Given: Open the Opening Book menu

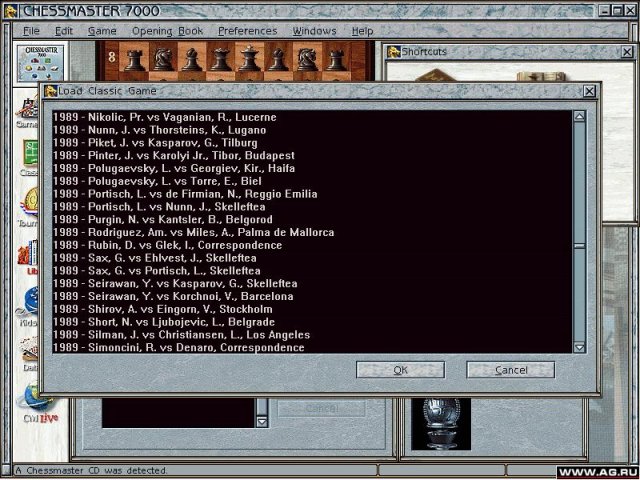Looking at the screenshot, I should (x=167, y=31).
